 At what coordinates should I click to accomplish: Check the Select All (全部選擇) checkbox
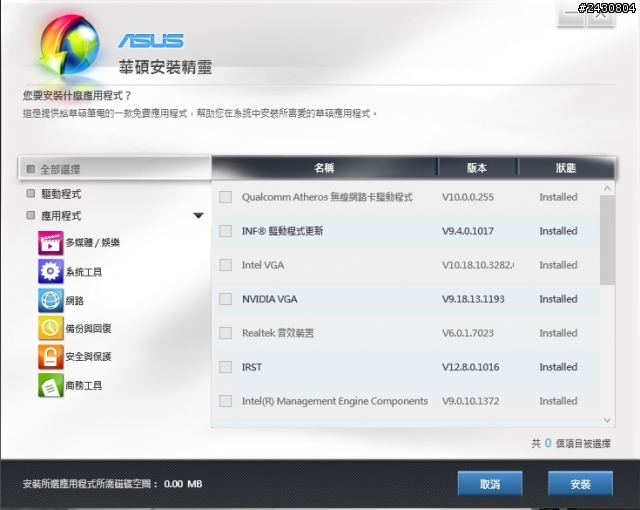pos(31,169)
